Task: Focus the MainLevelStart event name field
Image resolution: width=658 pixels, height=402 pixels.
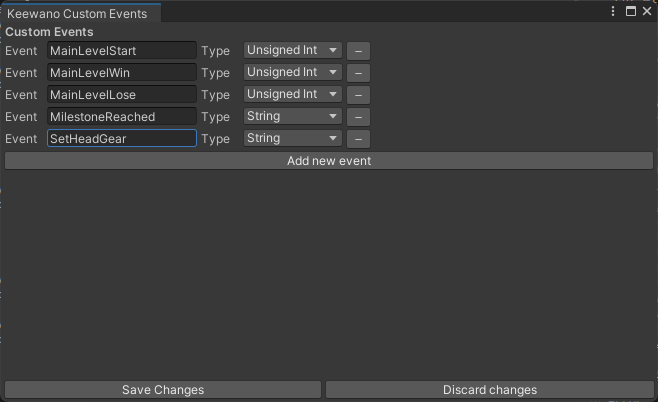Action: pos(122,51)
